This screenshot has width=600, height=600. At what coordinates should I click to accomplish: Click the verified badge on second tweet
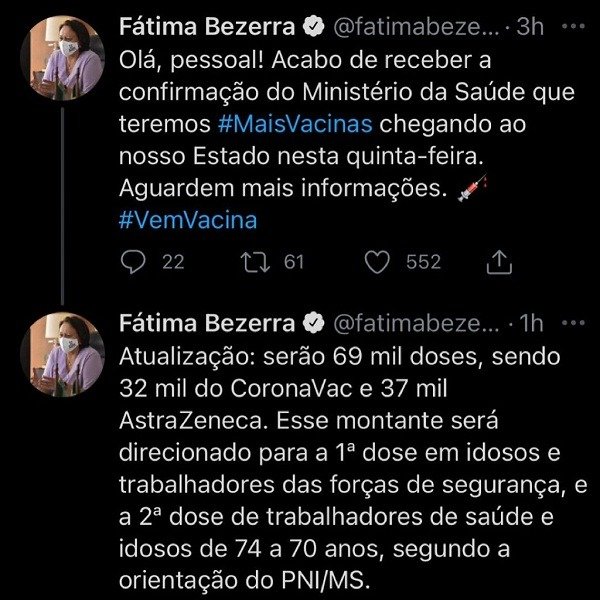tap(314, 323)
